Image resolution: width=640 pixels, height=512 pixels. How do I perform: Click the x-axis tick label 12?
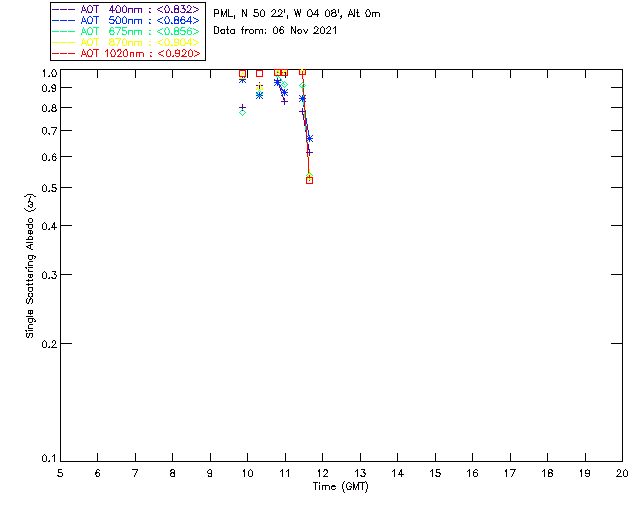[x=322, y=473]
